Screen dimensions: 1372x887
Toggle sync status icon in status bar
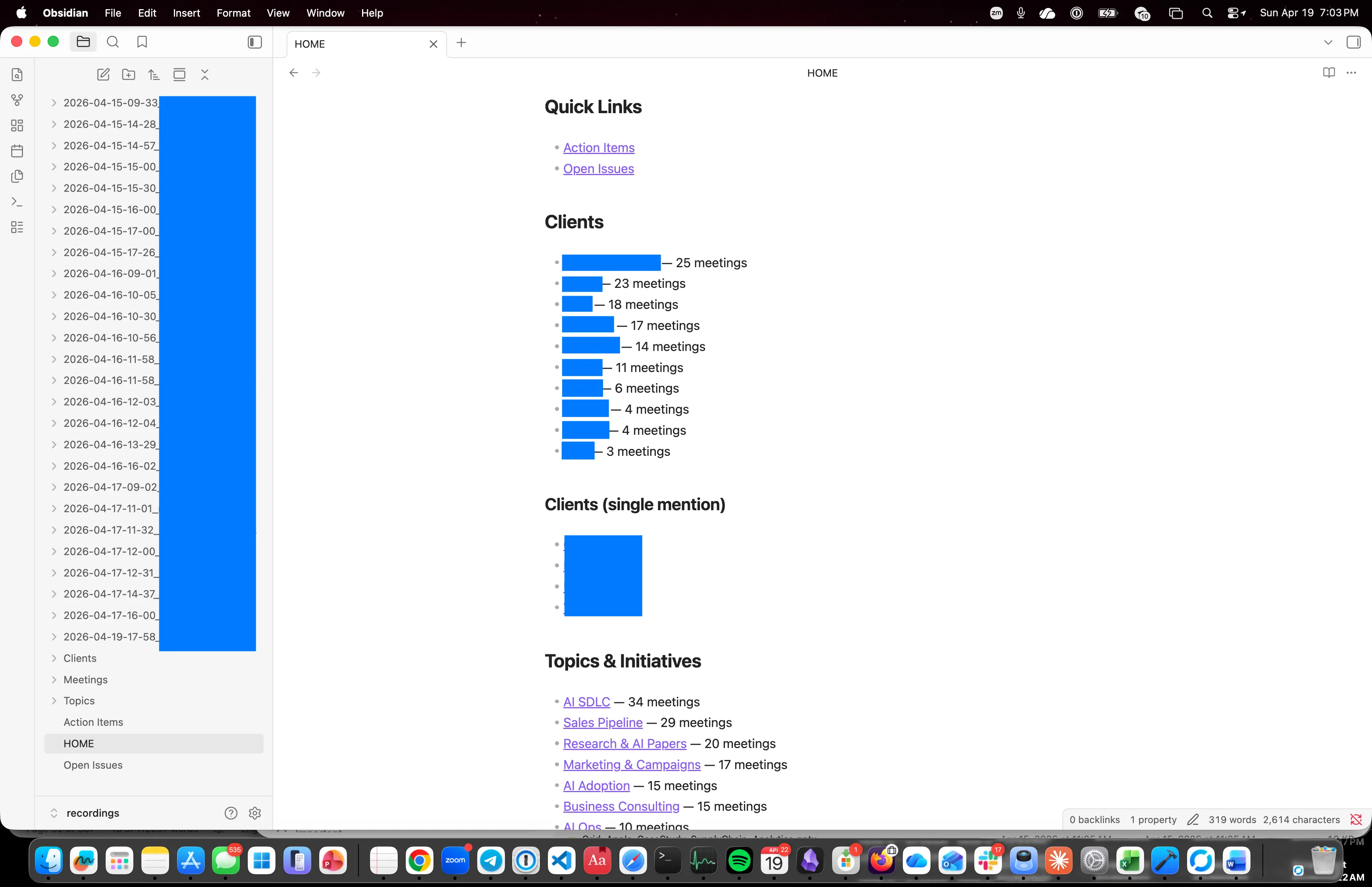(x=1356, y=819)
